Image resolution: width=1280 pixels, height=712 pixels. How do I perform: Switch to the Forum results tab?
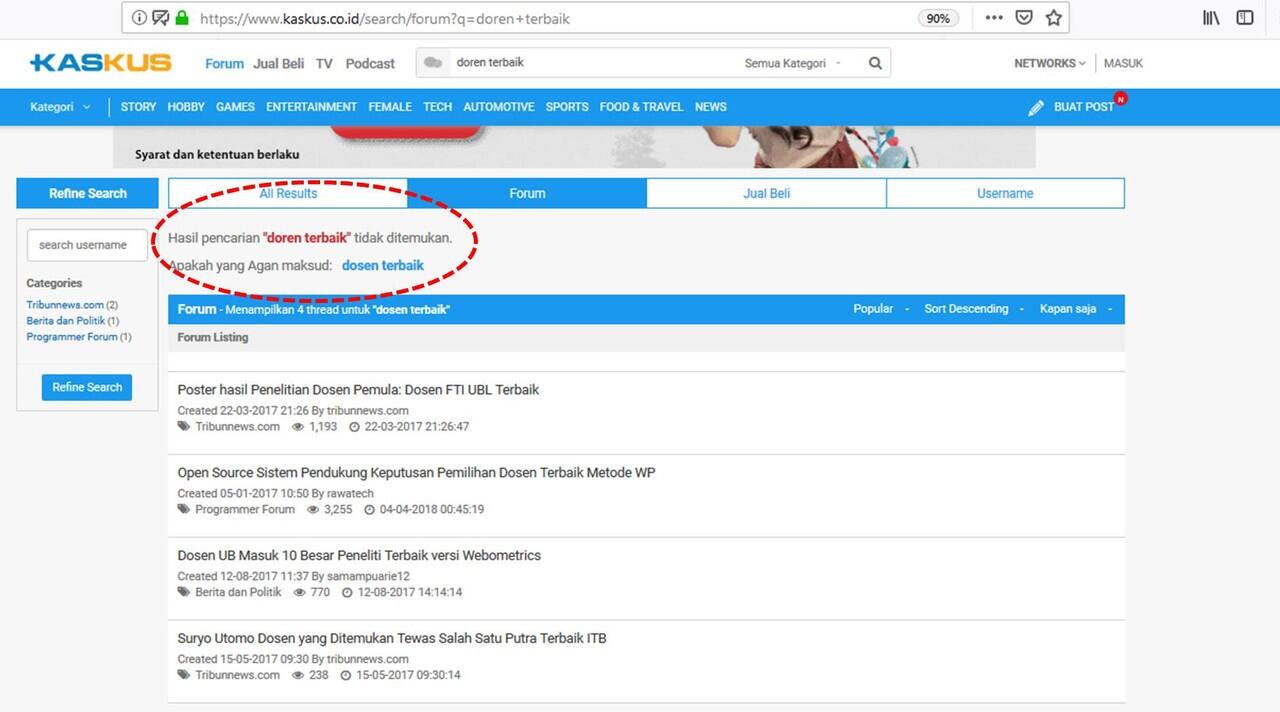click(527, 193)
